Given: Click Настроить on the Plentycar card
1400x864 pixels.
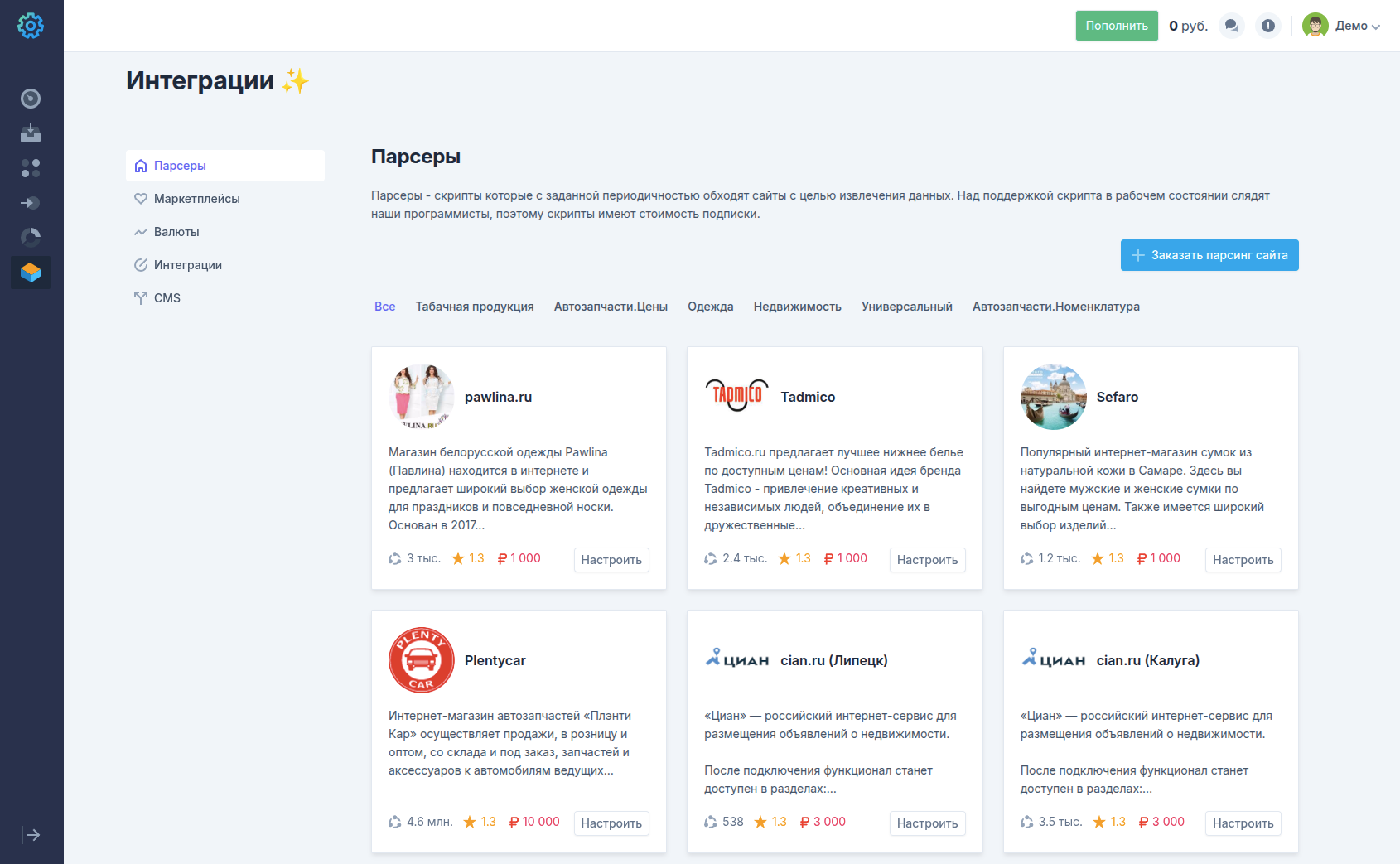Looking at the screenshot, I should [611, 823].
